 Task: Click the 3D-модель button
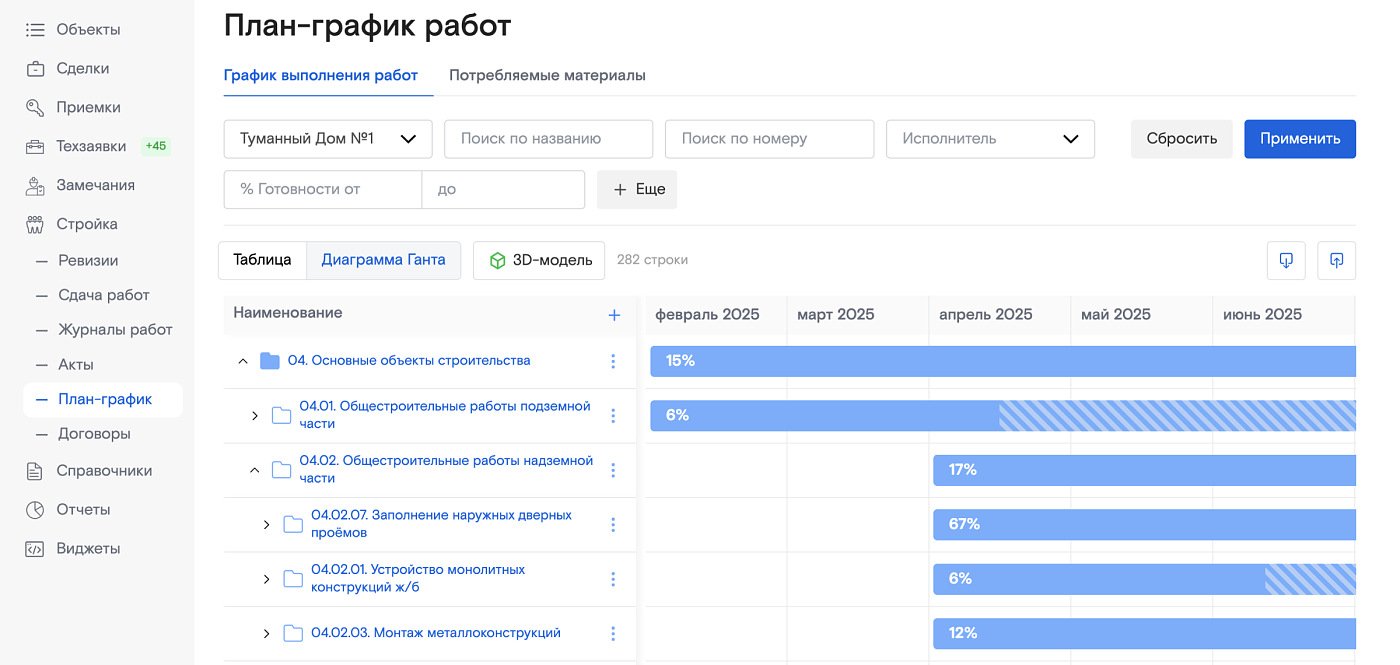(x=539, y=260)
